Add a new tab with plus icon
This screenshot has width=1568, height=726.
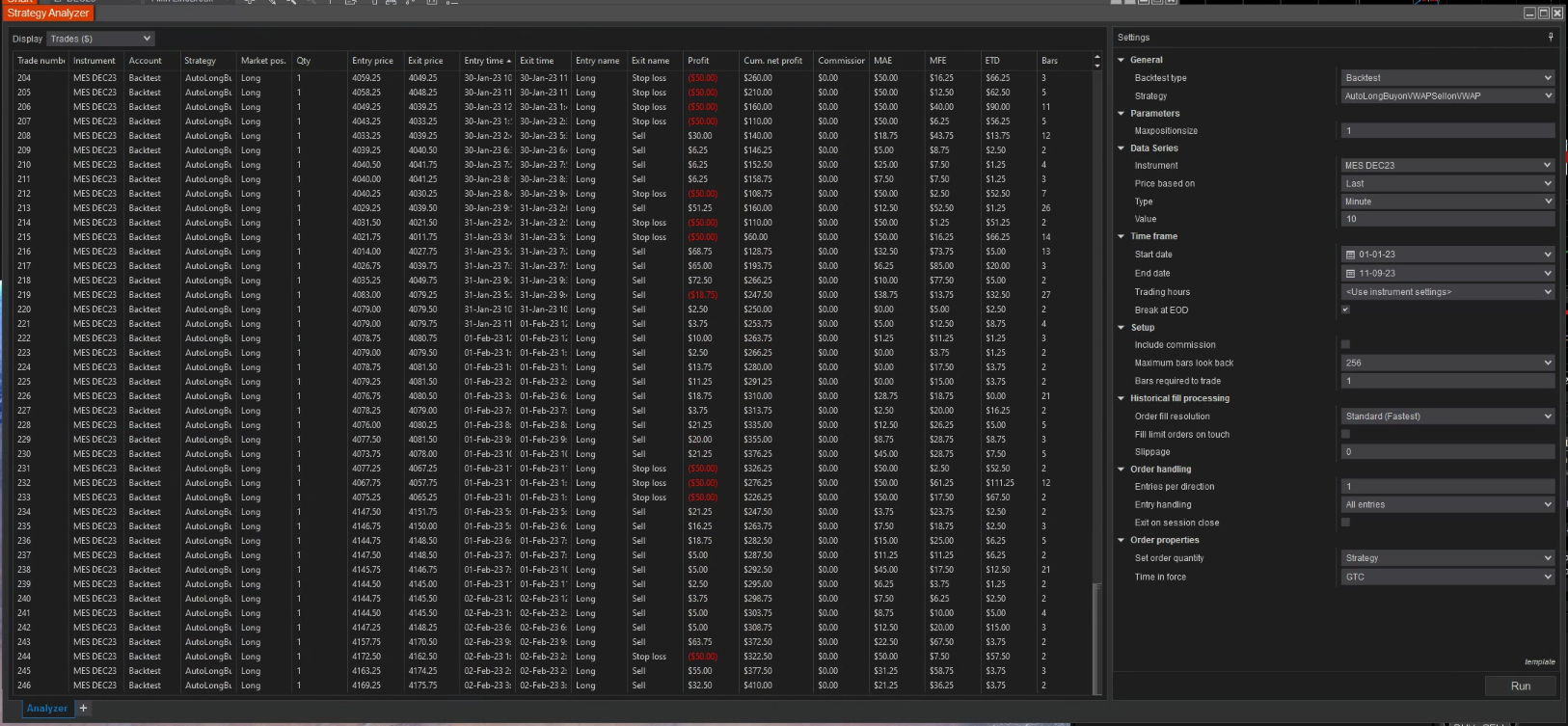point(83,708)
